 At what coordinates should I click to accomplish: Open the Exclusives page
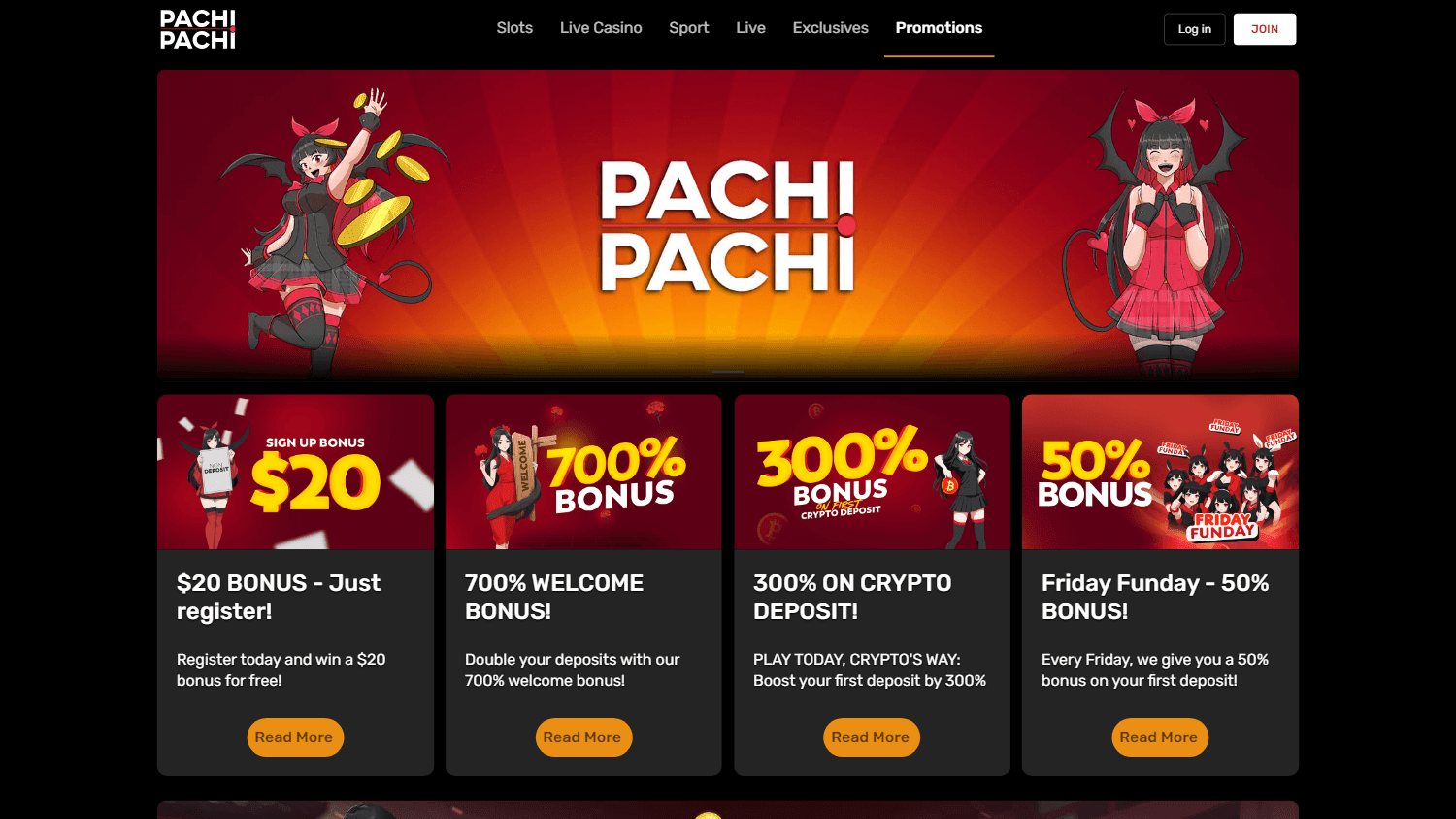[831, 28]
